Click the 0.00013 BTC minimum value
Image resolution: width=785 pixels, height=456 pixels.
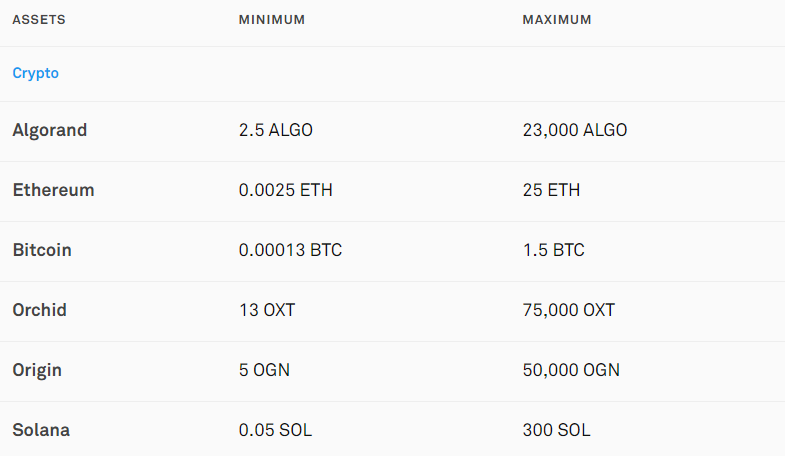290,250
